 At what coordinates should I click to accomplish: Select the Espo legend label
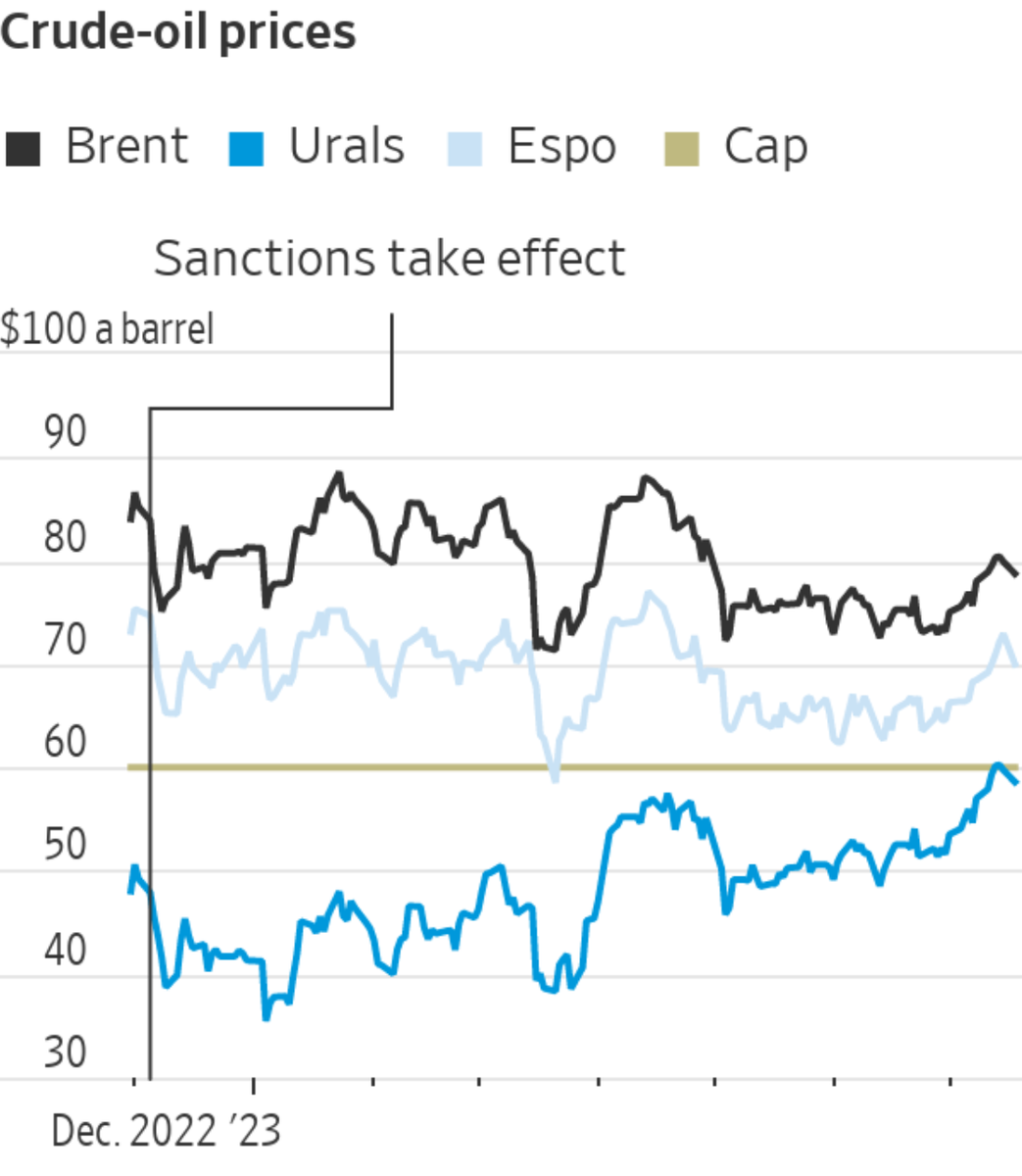tap(561, 147)
